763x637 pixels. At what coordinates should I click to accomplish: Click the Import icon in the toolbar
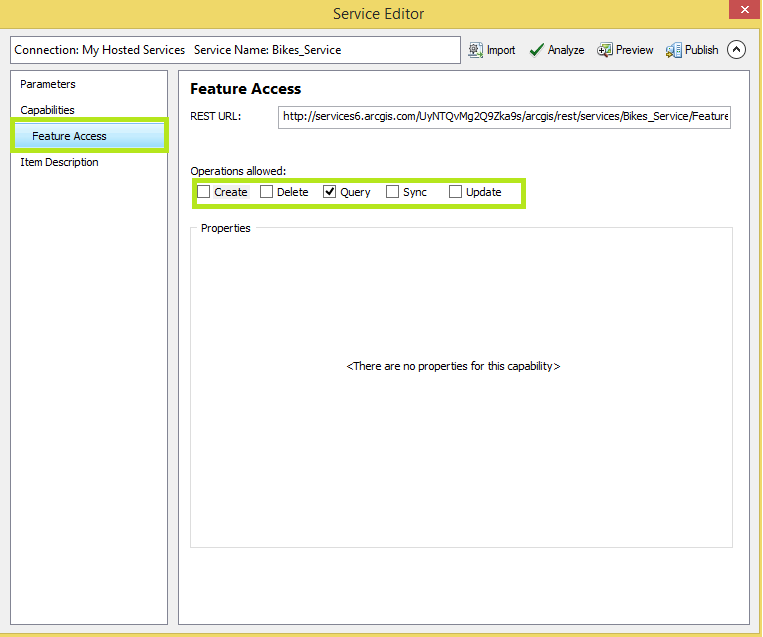(477, 50)
